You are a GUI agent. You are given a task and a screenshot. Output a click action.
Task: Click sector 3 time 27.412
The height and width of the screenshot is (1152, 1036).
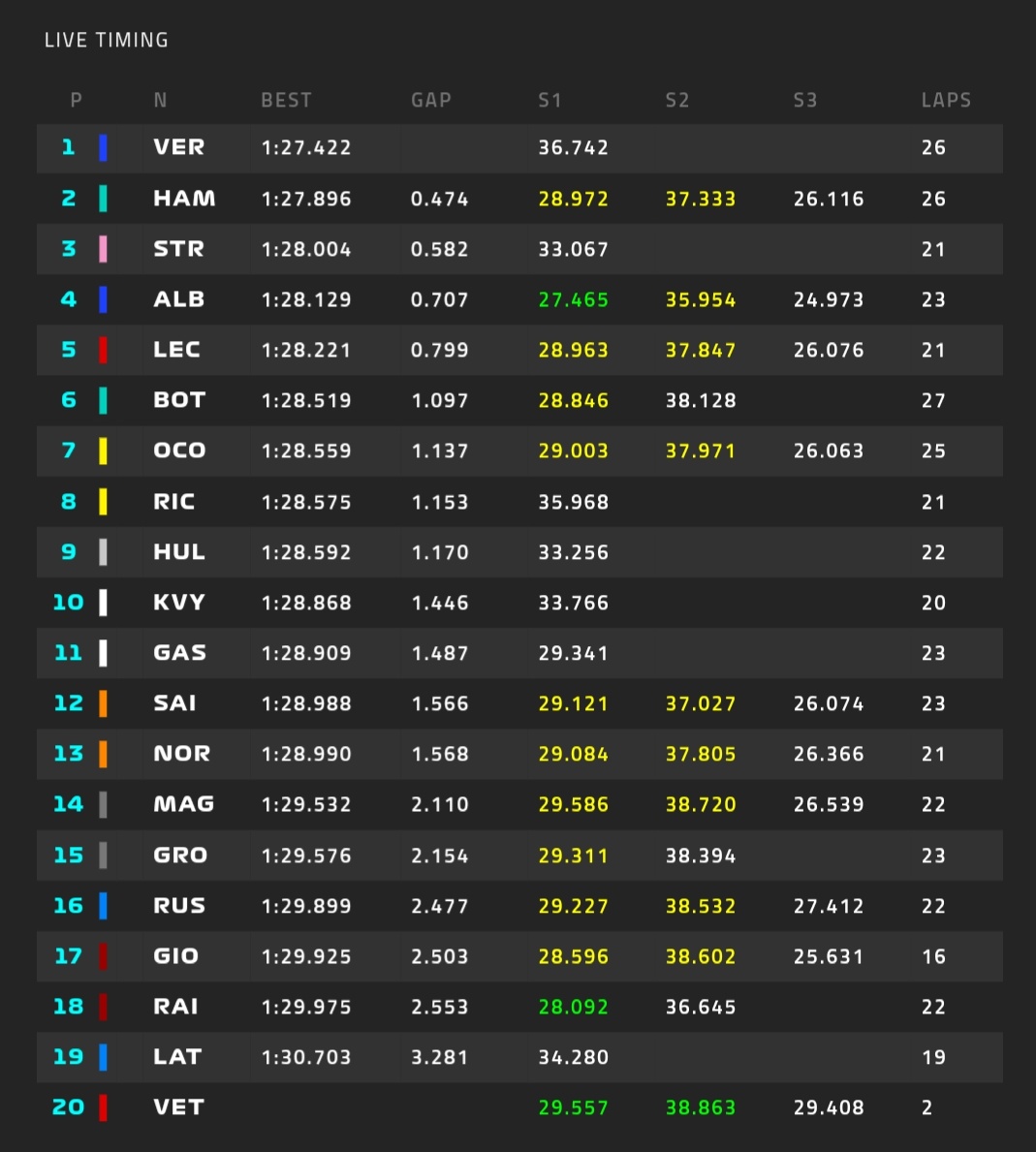click(x=828, y=906)
